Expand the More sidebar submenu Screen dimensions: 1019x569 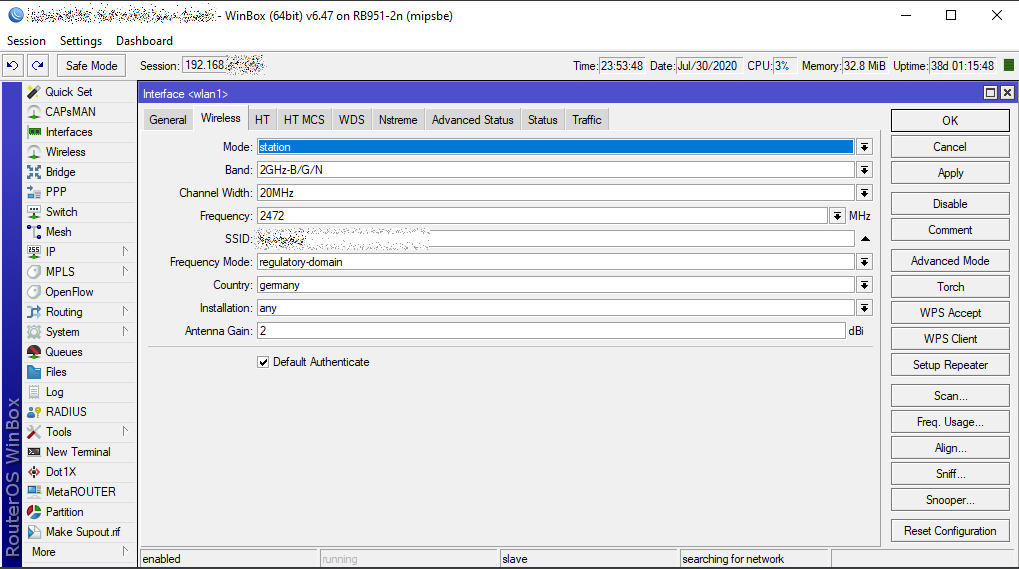coord(125,552)
